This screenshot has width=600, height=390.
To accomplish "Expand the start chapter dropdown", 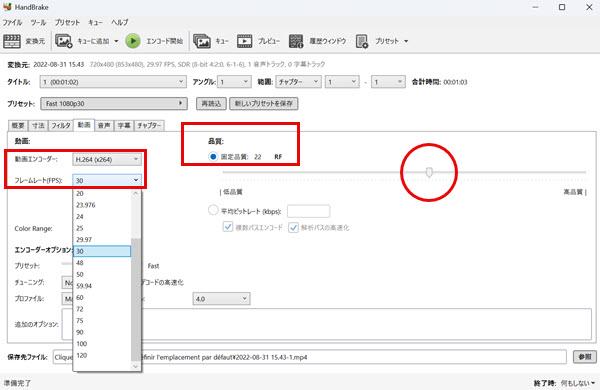I will 342,82.
